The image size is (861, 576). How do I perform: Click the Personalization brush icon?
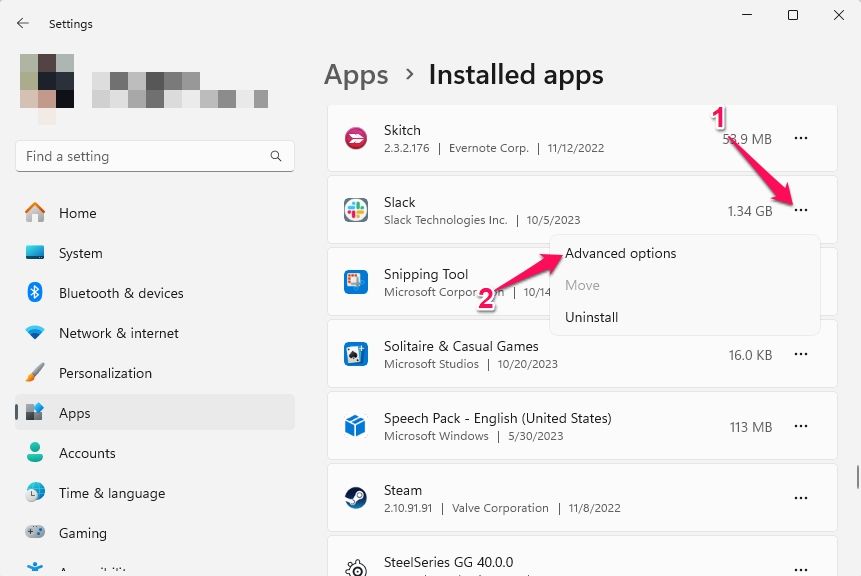(33, 373)
